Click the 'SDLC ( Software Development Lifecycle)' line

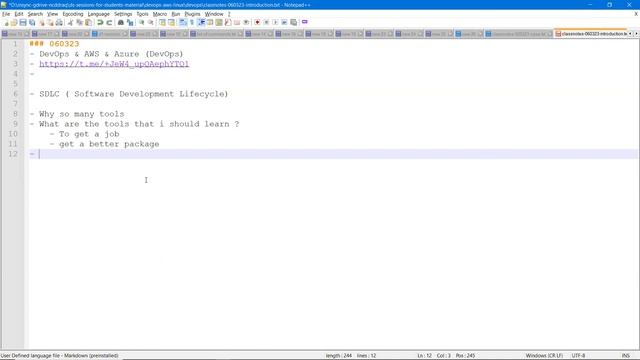[129, 94]
